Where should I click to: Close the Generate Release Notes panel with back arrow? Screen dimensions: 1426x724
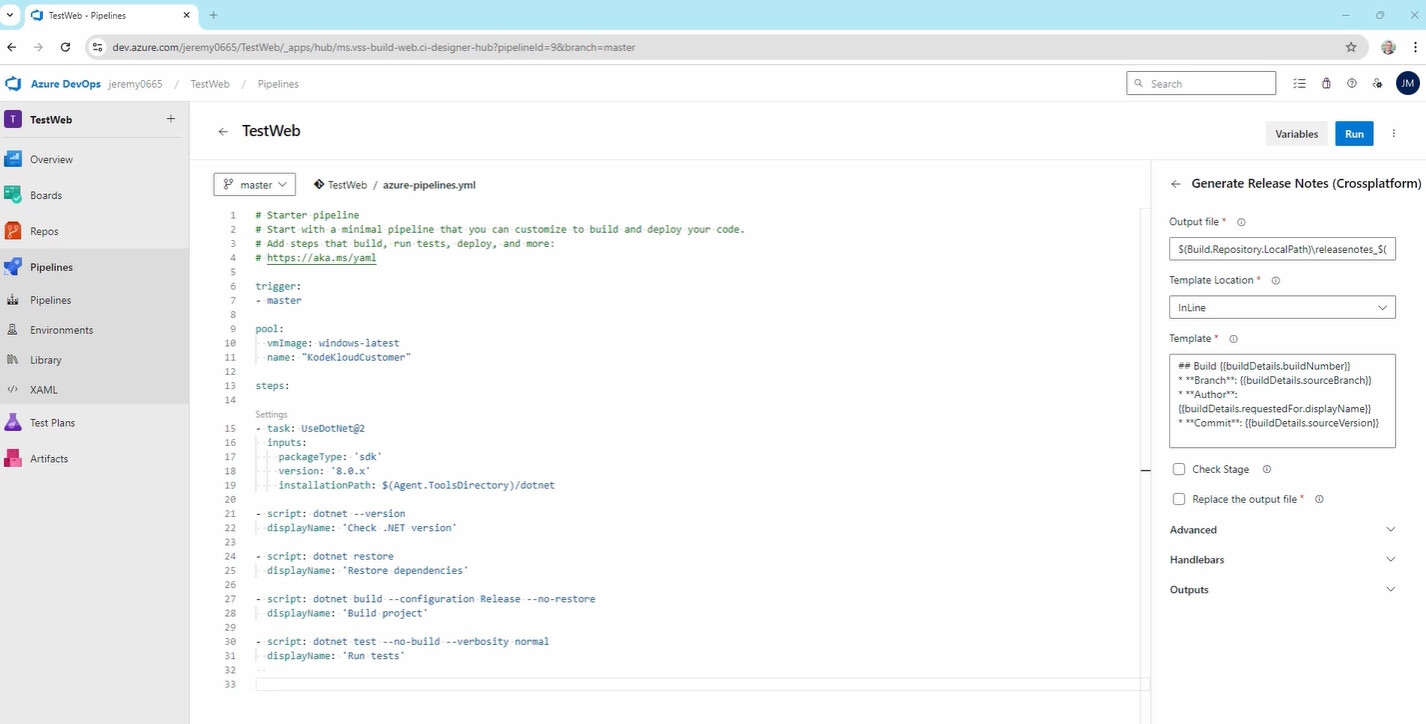(1176, 184)
